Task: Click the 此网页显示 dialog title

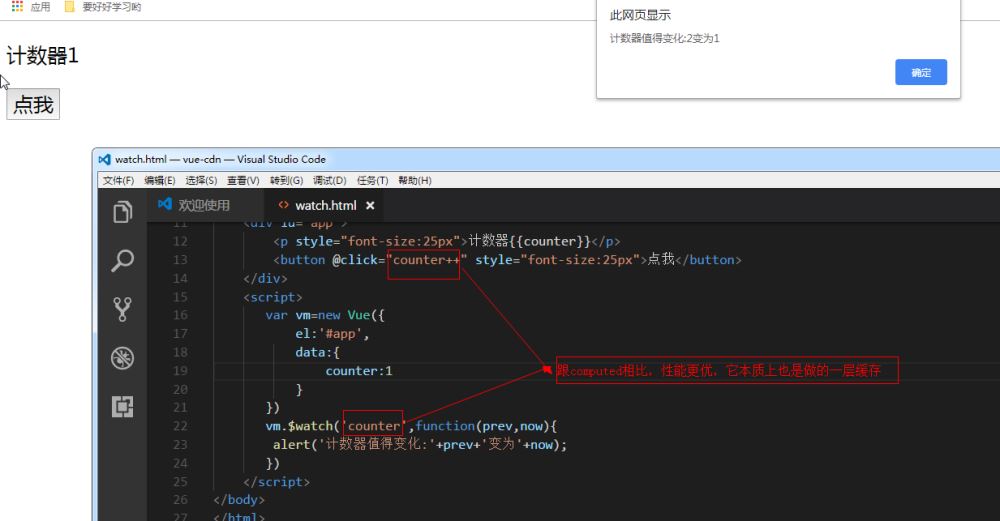Action: pos(640,15)
